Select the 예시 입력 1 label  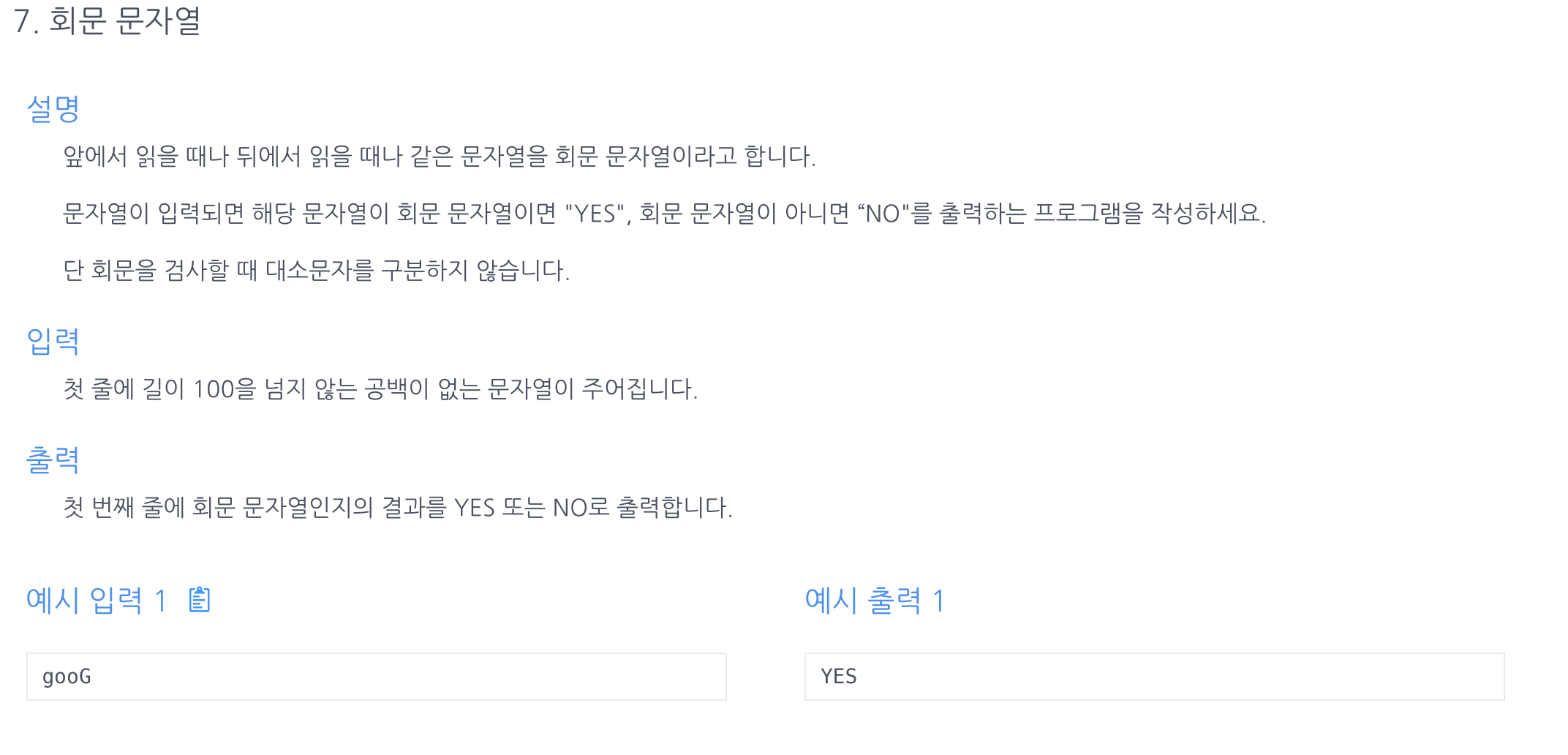pyautogui.click(x=96, y=601)
